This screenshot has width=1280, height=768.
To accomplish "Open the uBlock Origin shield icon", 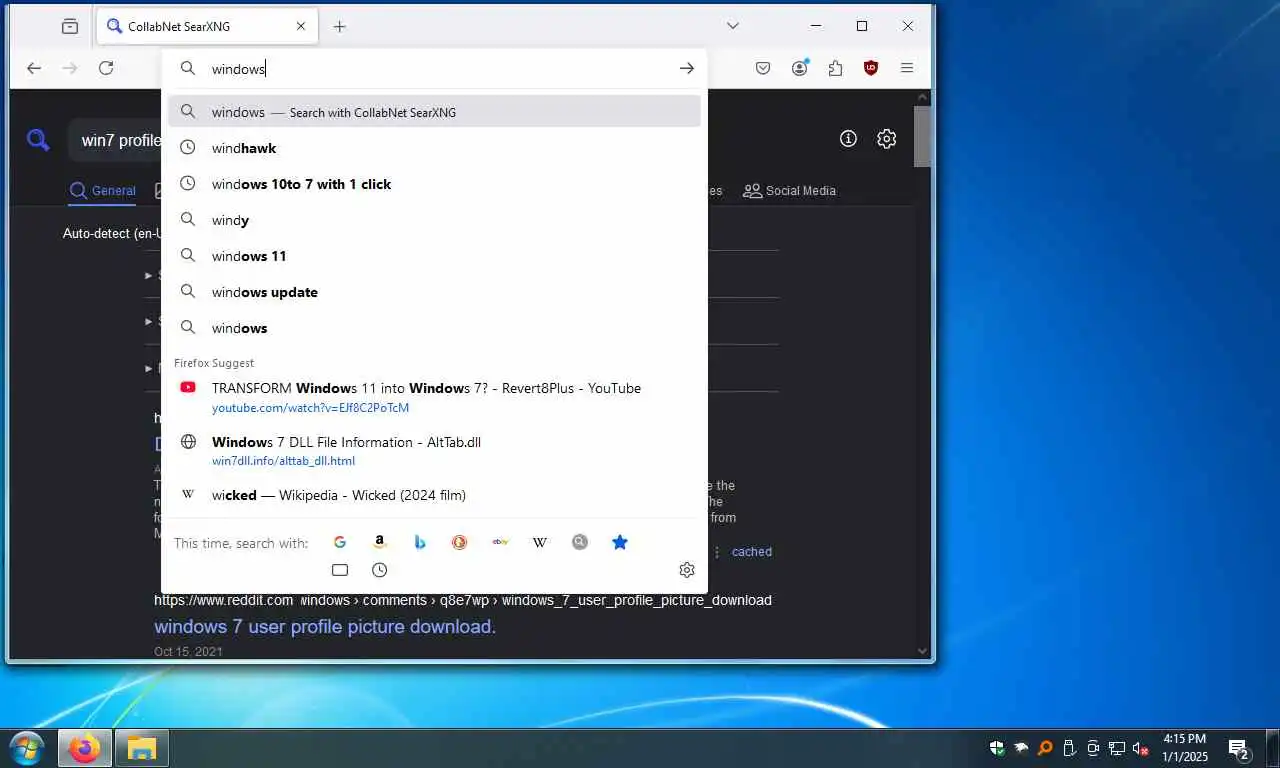I will coord(871,68).
